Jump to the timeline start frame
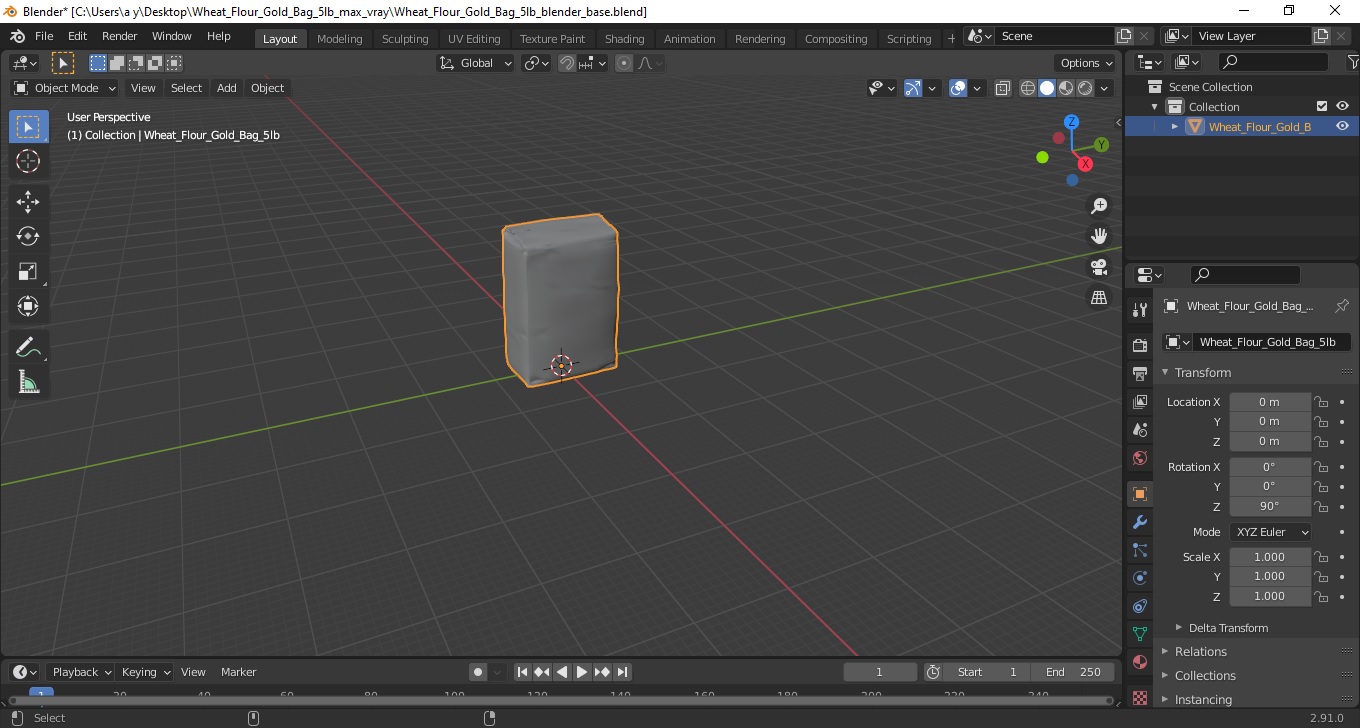 click(522, 672)
